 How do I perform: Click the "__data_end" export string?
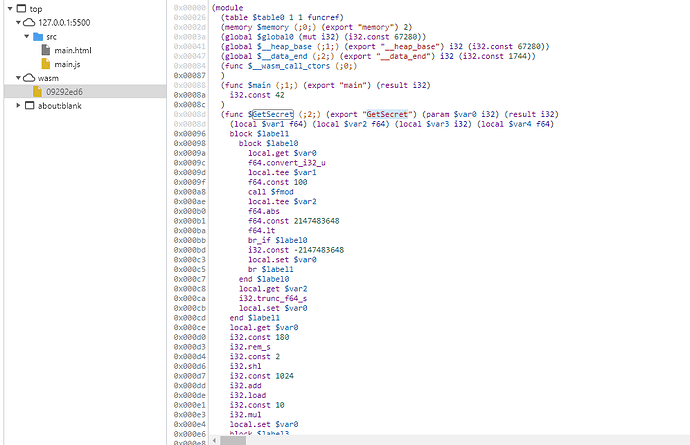(x=405, y=56)
